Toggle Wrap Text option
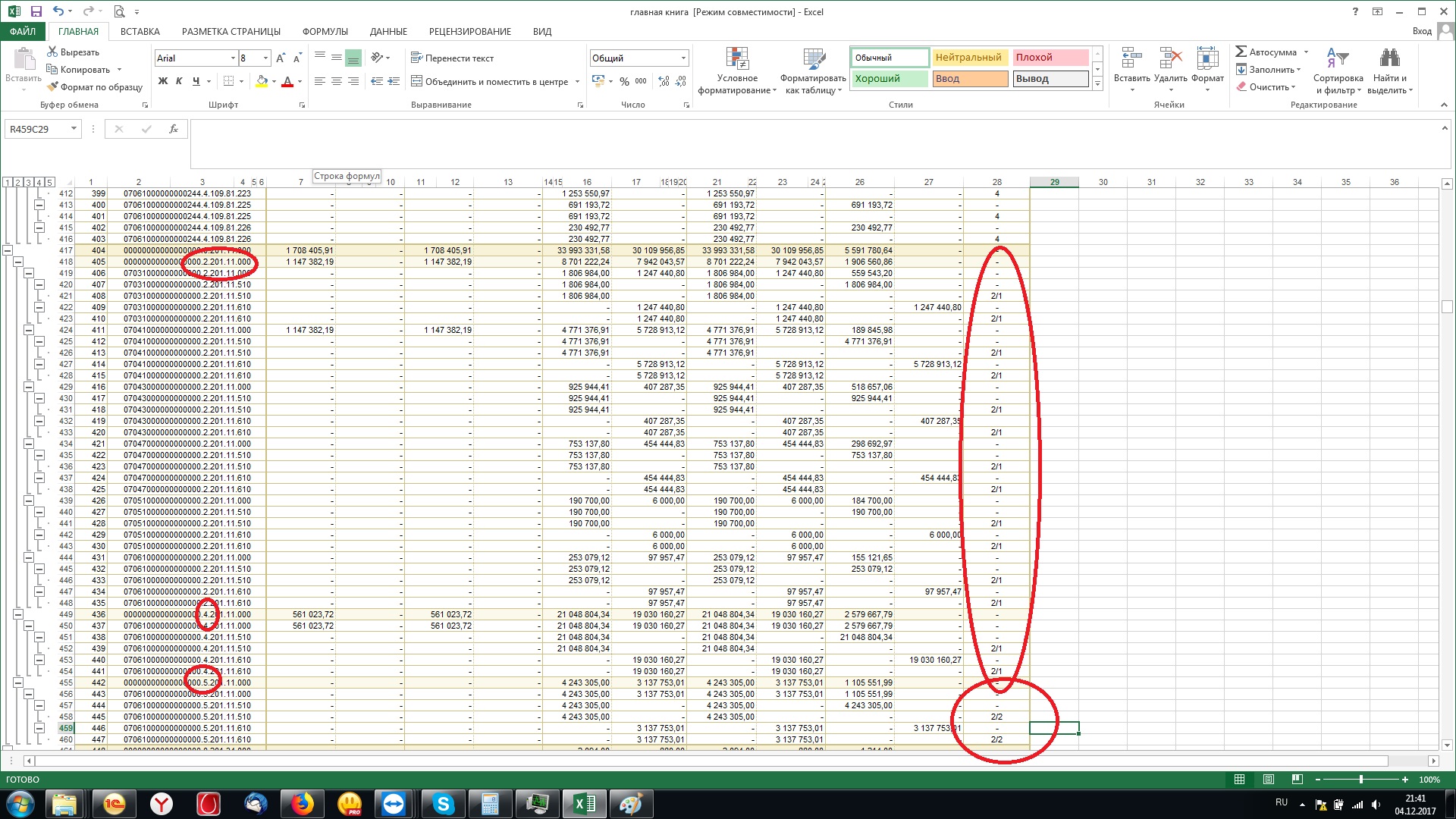The image size is (1456, 819). point(452,58)
